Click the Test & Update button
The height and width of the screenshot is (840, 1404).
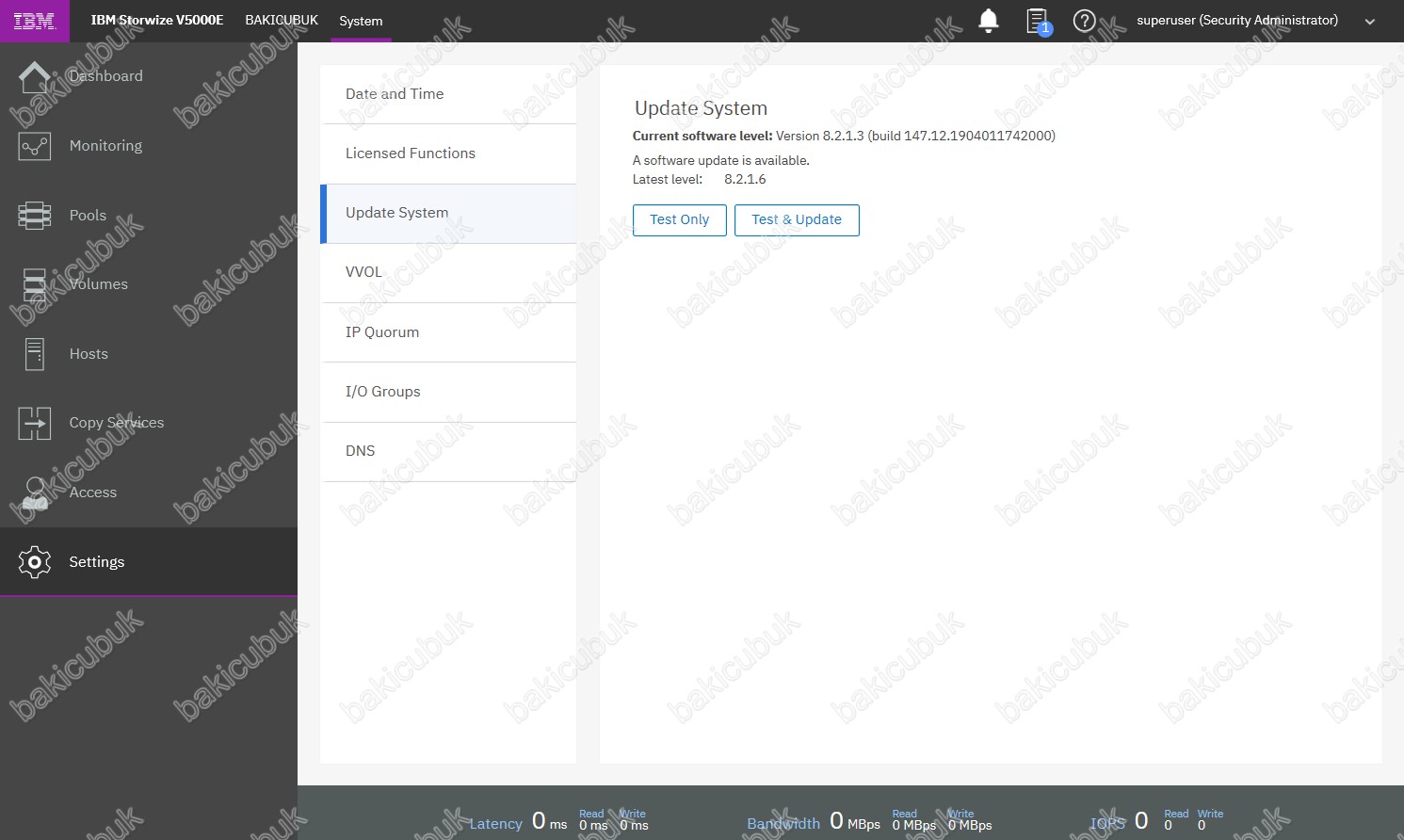pos(797,220)
